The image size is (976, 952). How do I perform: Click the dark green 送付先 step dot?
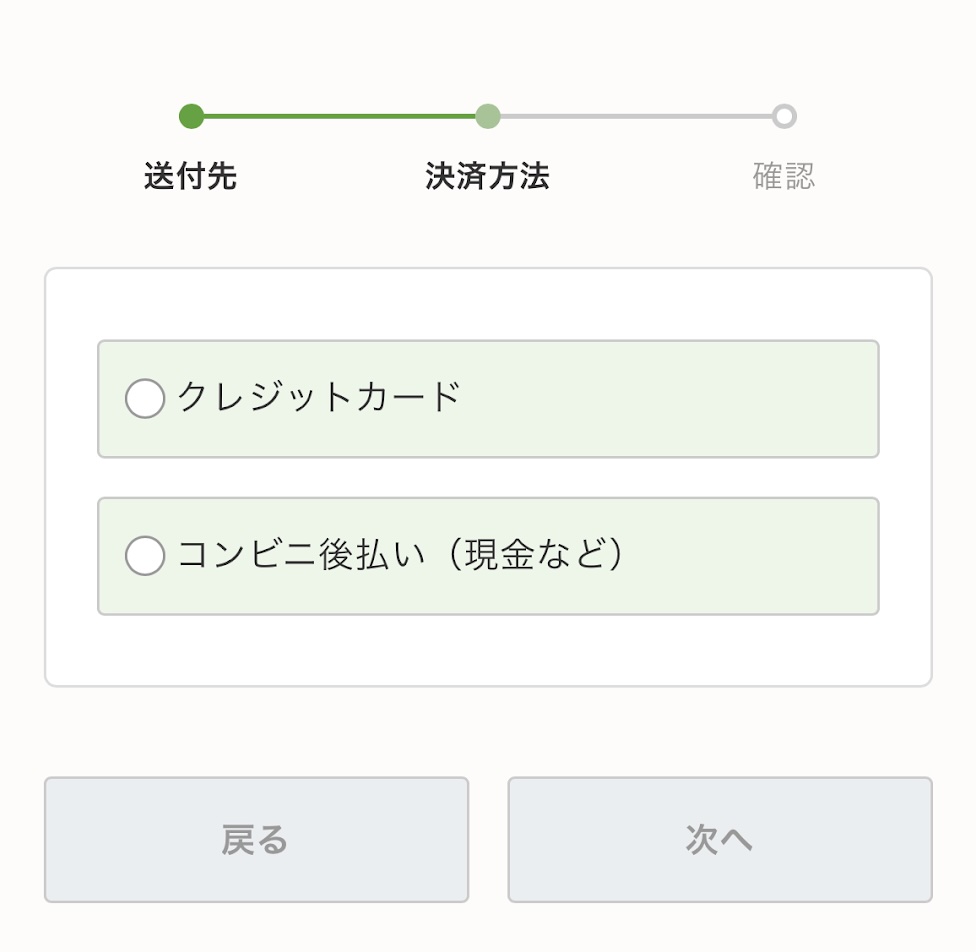(x=191, y=116)
